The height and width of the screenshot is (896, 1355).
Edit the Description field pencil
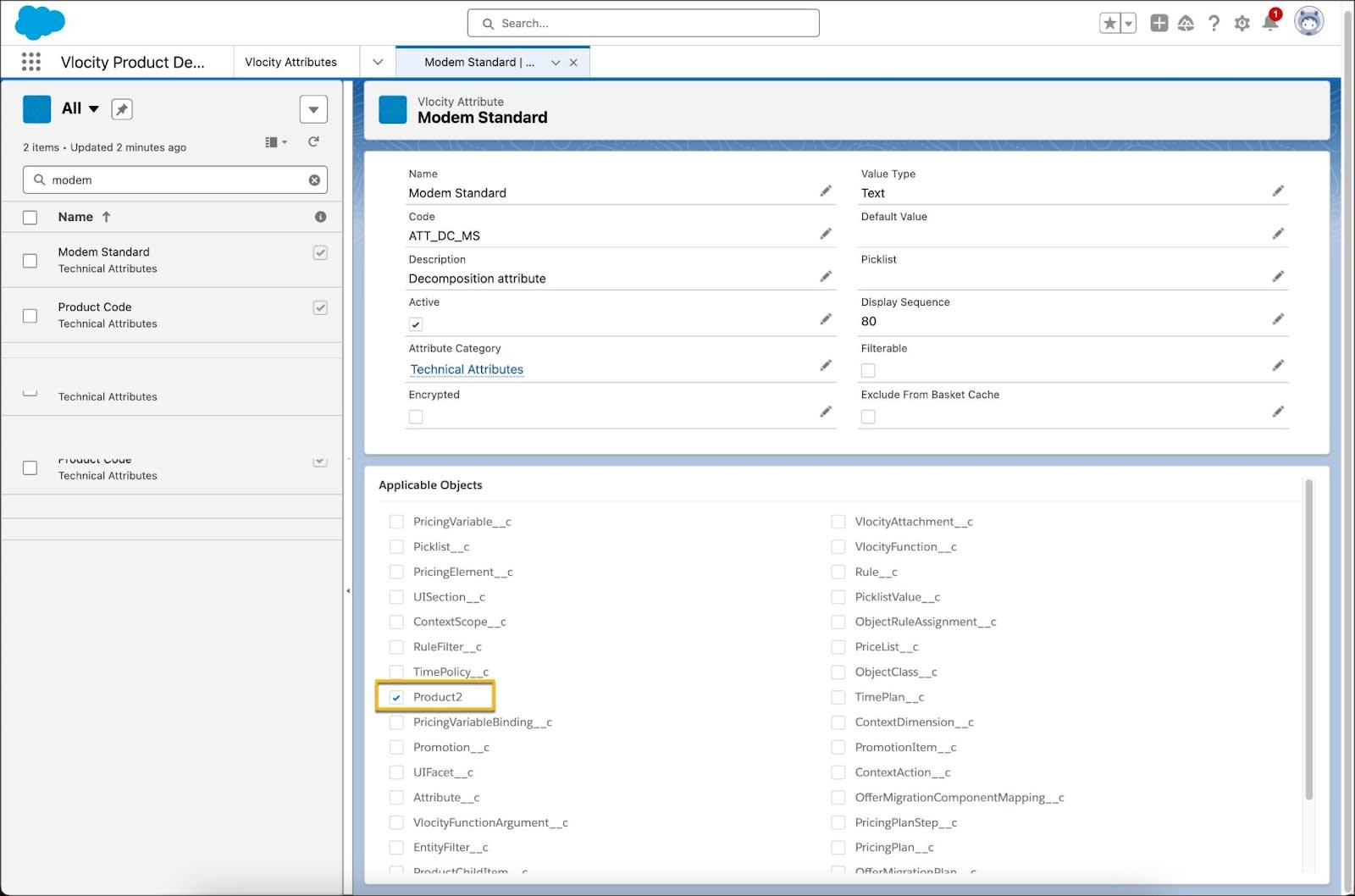click(x=826, y=277)
